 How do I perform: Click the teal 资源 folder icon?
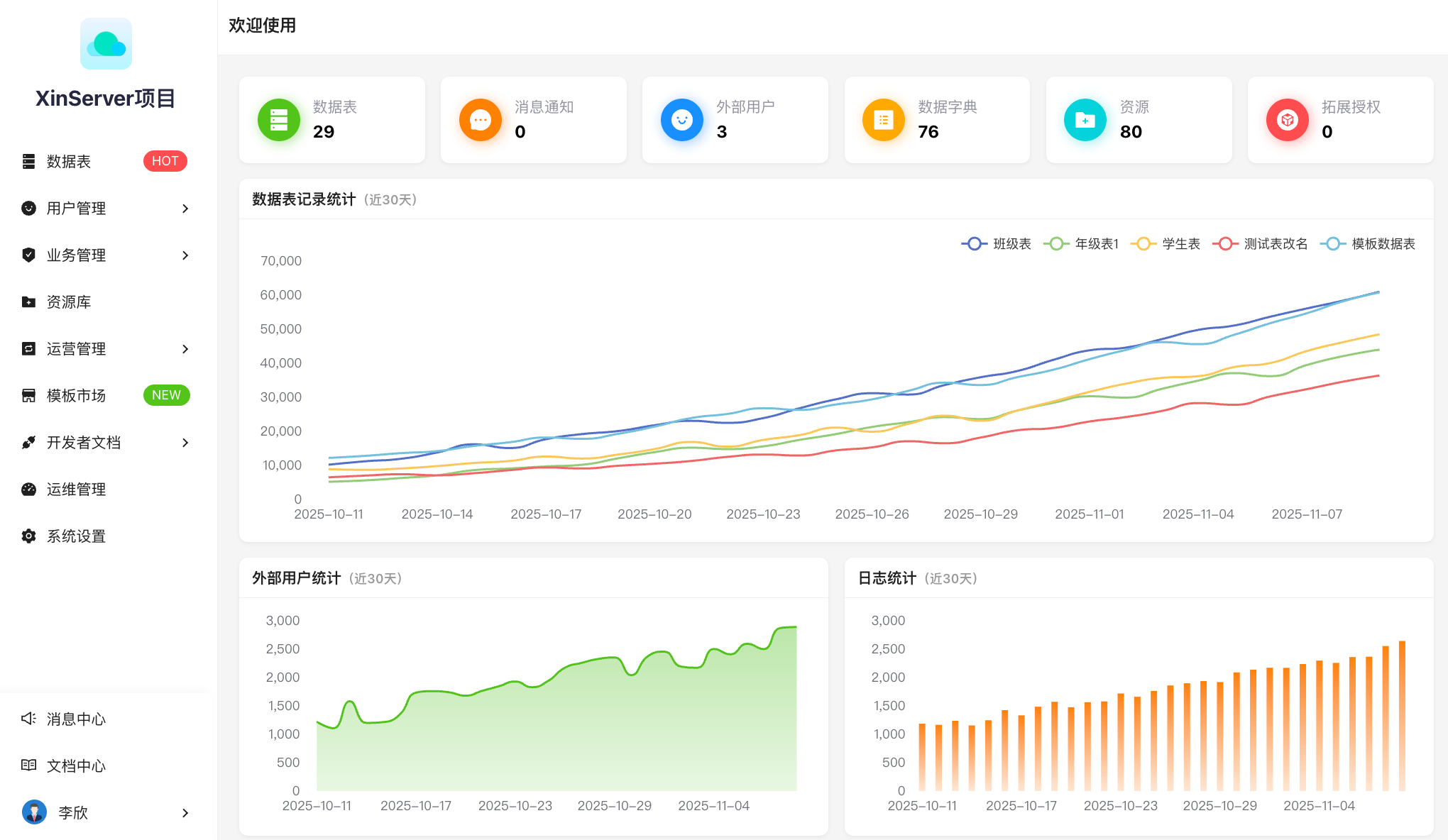point(1085,120)
